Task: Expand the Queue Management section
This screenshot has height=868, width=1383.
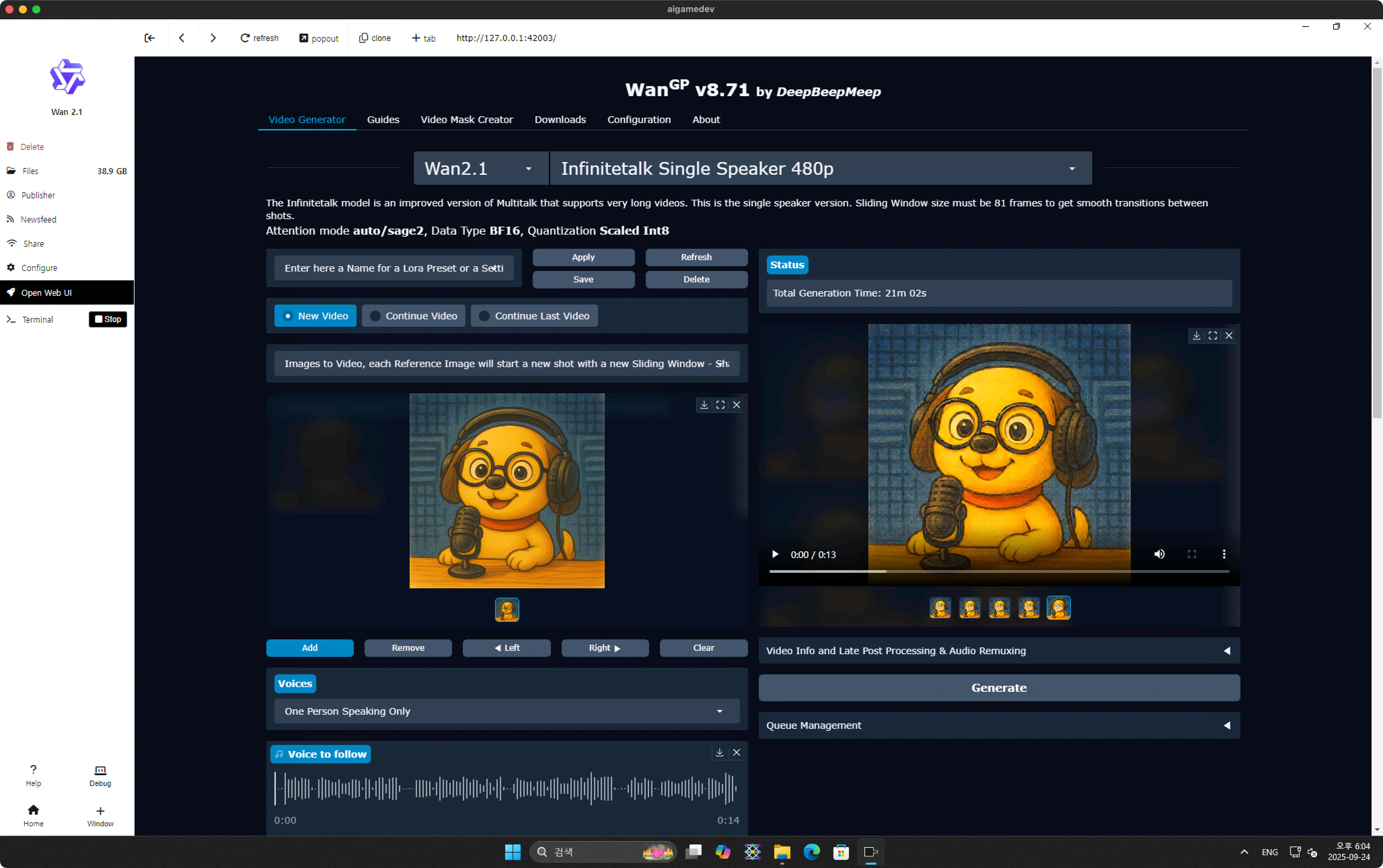Action: tap(998, 725)
